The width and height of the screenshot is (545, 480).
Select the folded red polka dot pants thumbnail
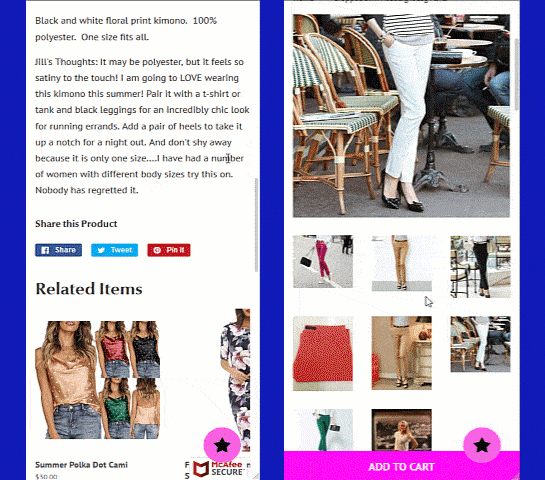(323, 353)
